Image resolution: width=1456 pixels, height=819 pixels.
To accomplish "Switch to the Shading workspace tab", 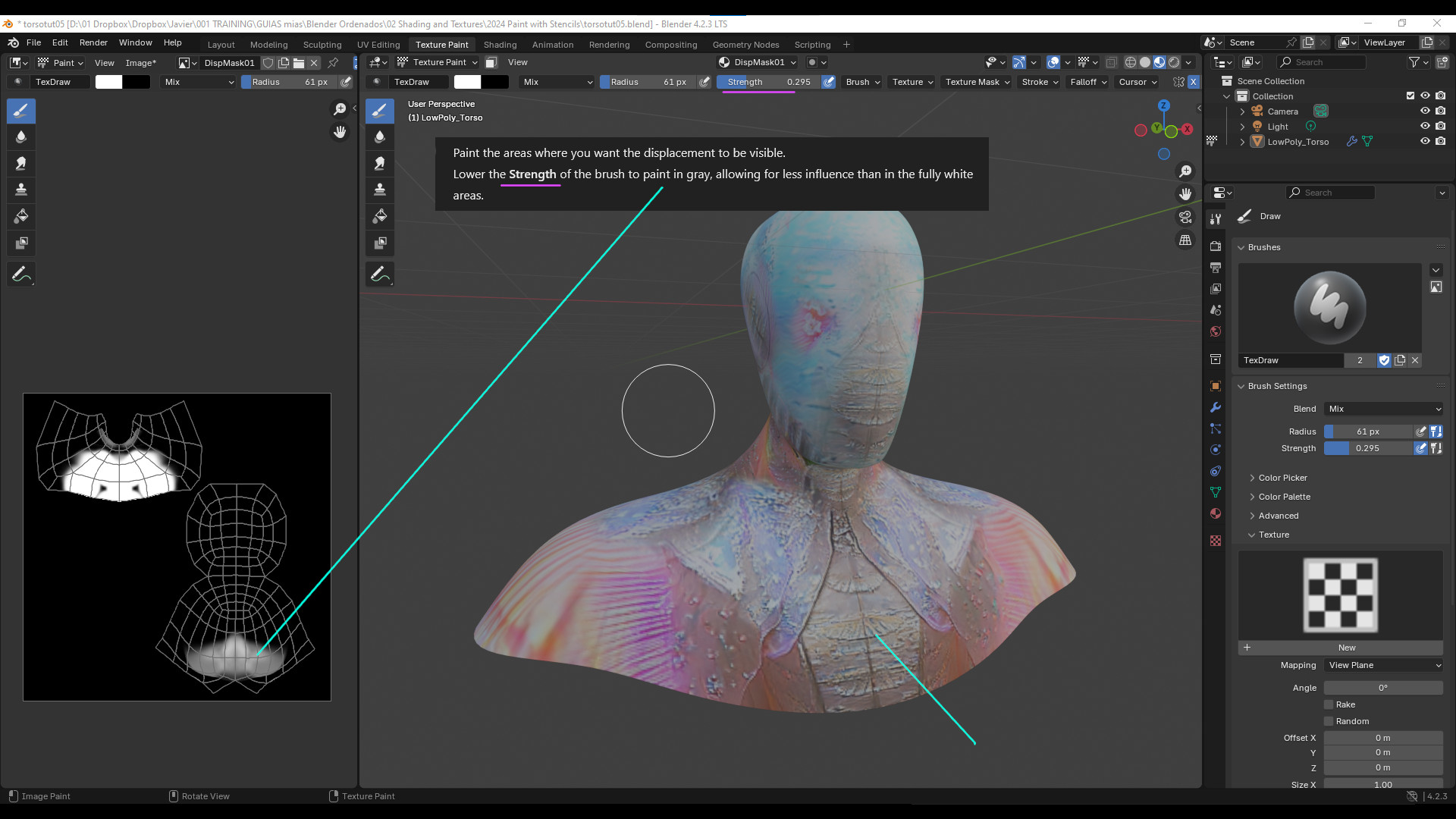I will [x=500, y=45].
